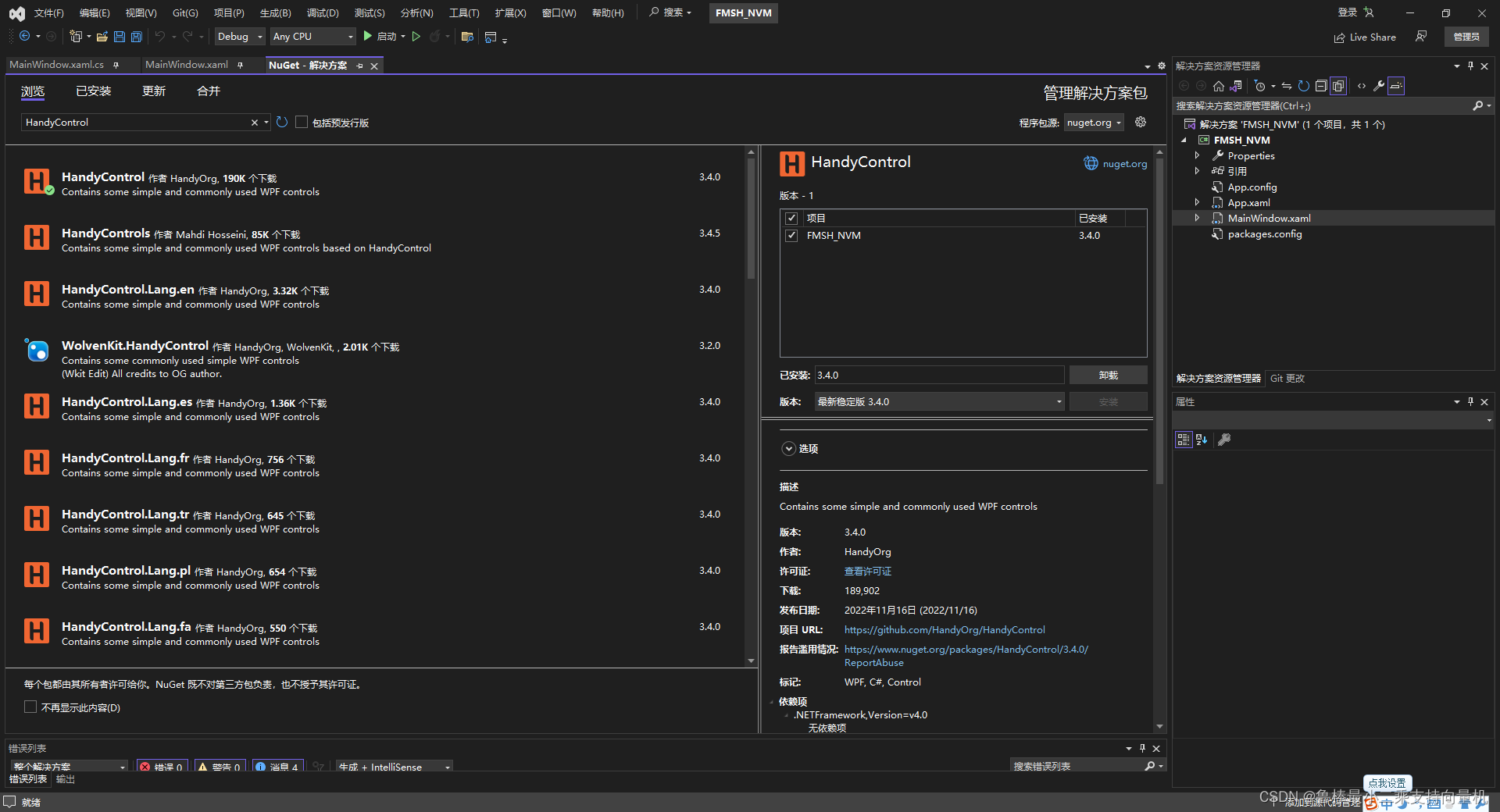Toggle the Warnings 0 filter in Error List
This screenshot has width=1500, height=812.
click(220, 767)
